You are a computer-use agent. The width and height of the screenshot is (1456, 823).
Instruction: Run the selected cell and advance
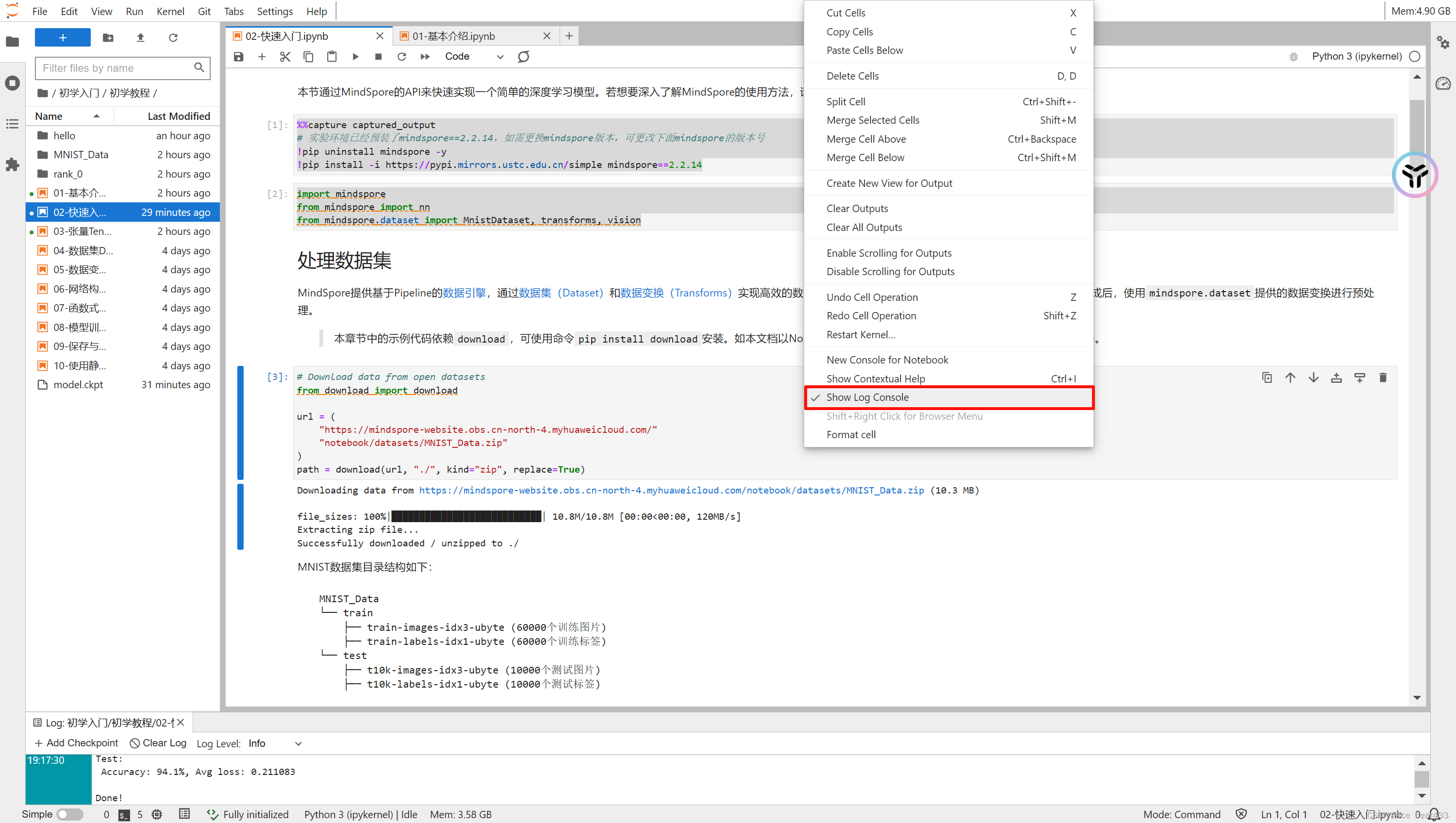(x=355, y=56)
